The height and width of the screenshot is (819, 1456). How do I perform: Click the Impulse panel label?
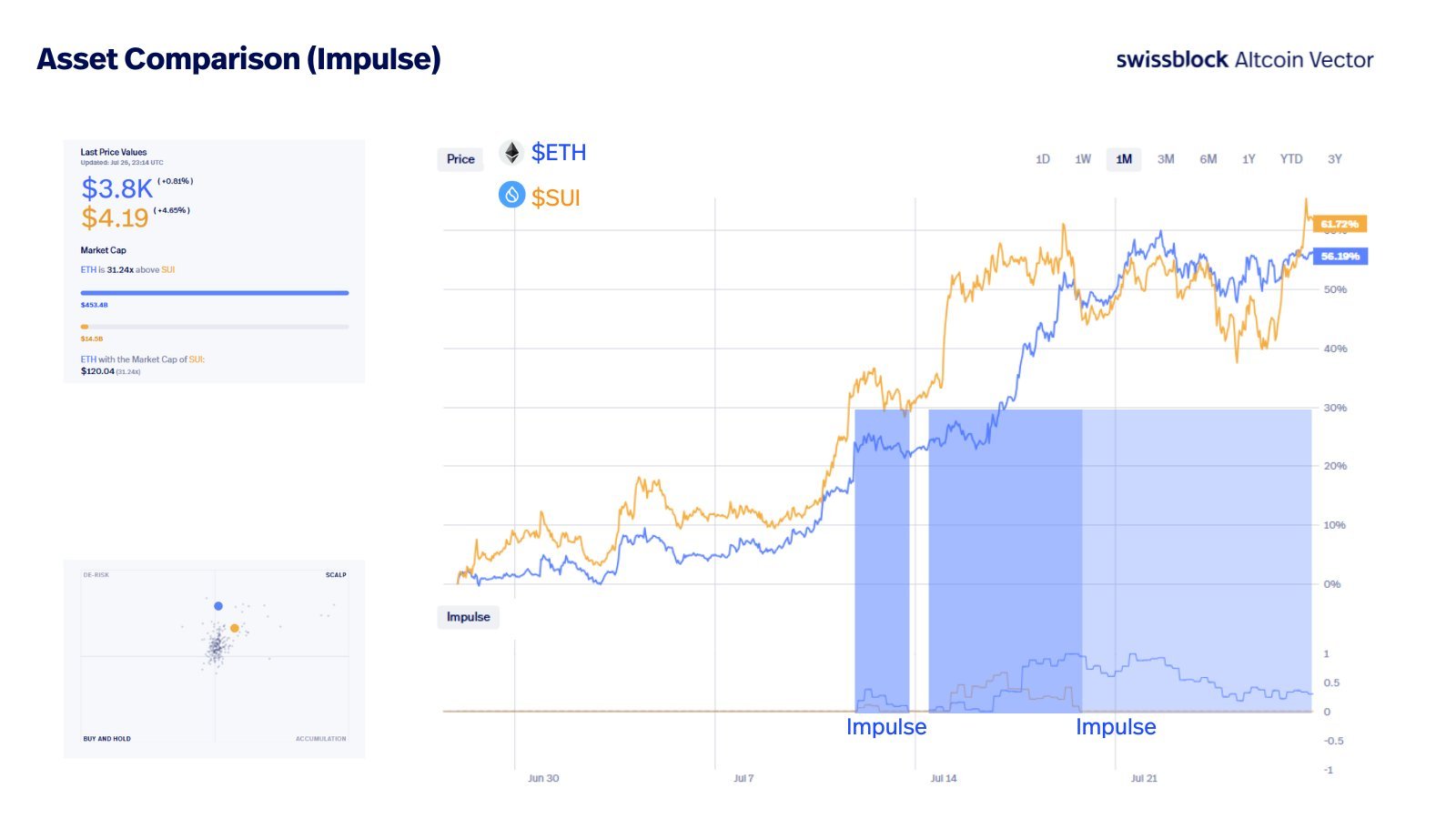point(468,617)
